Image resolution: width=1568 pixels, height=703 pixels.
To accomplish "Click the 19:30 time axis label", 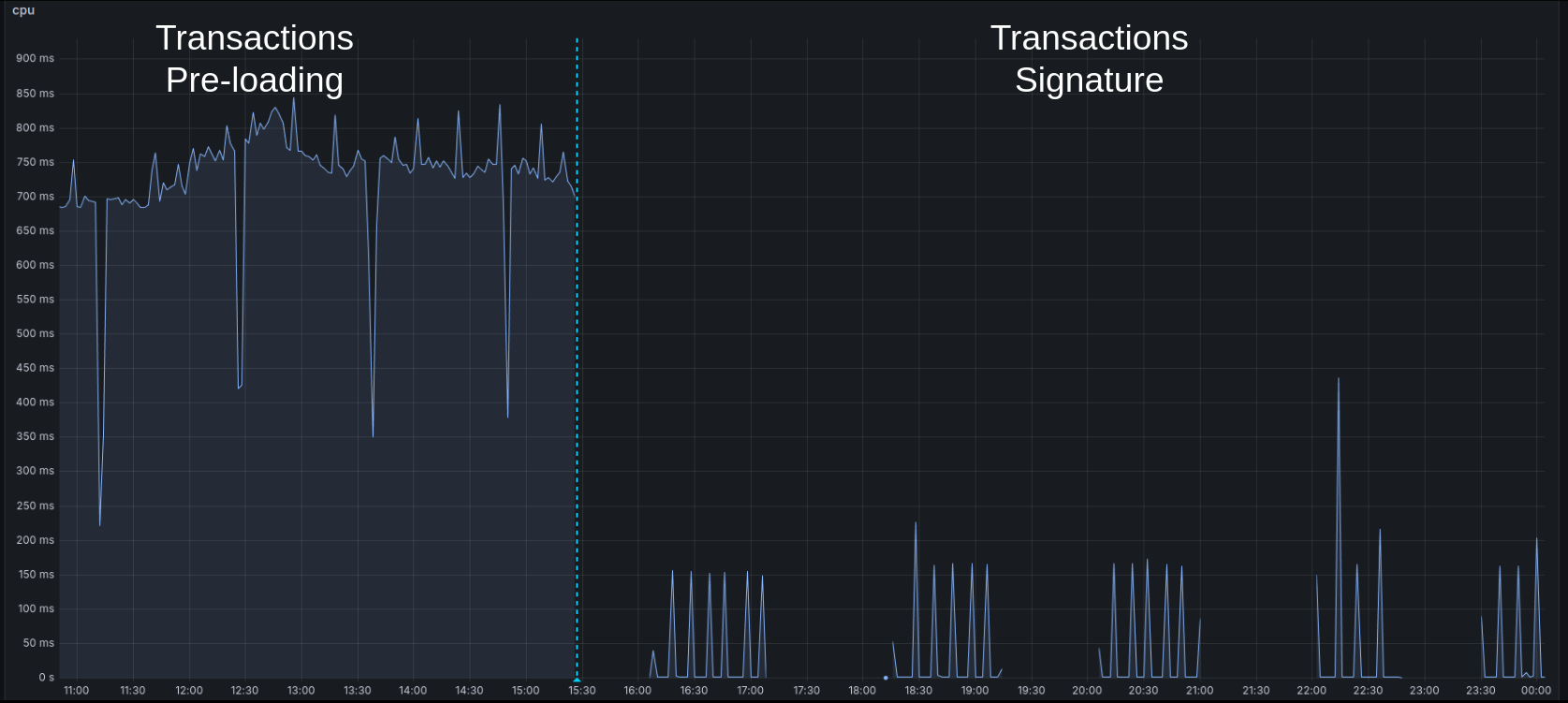I will coord(1031,691).
